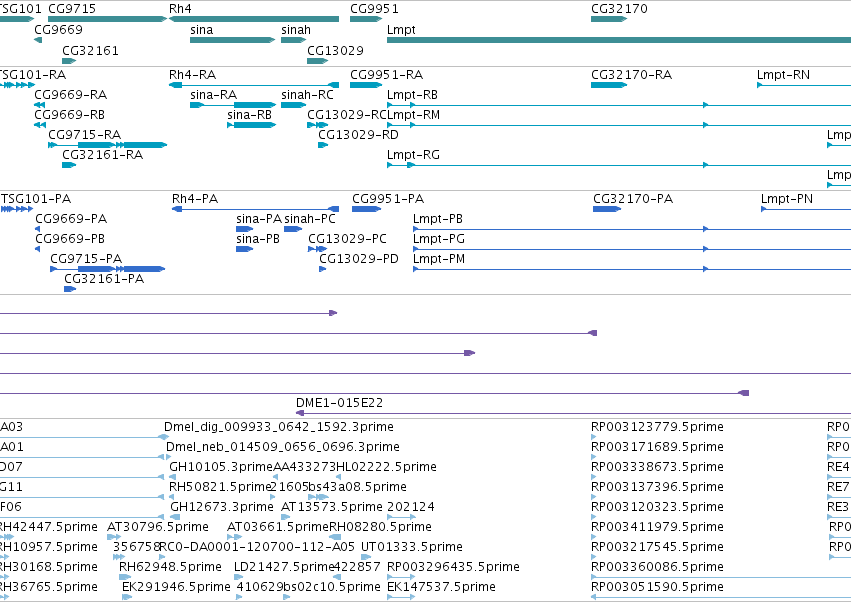Select the CG9951 gene arrow
851x602 pixels.
point(366,19)
